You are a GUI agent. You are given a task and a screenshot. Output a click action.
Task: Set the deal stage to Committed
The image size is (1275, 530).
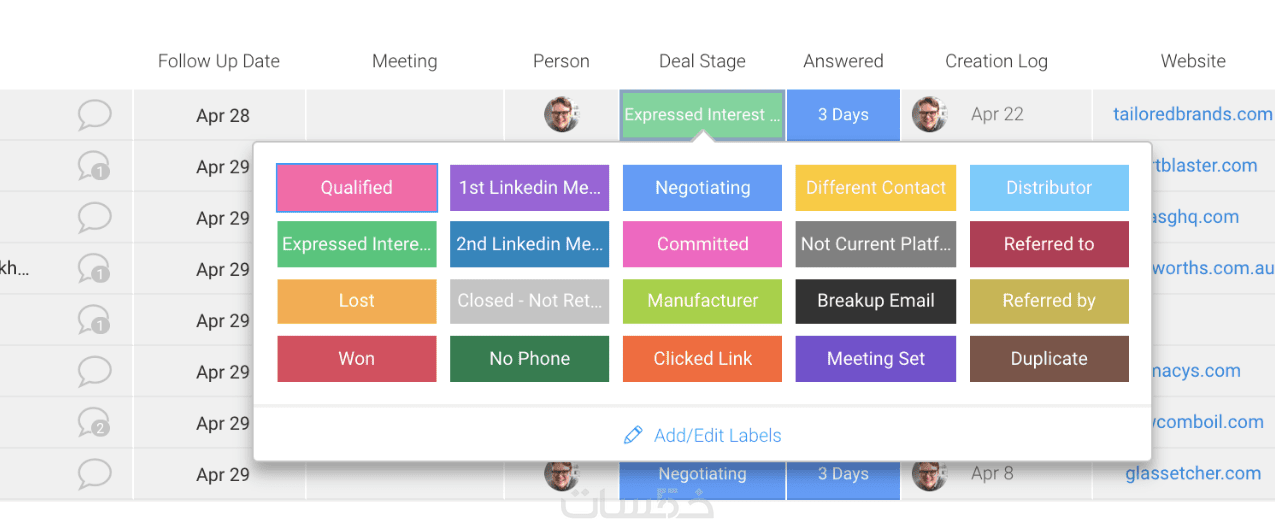tap(702, 245)
